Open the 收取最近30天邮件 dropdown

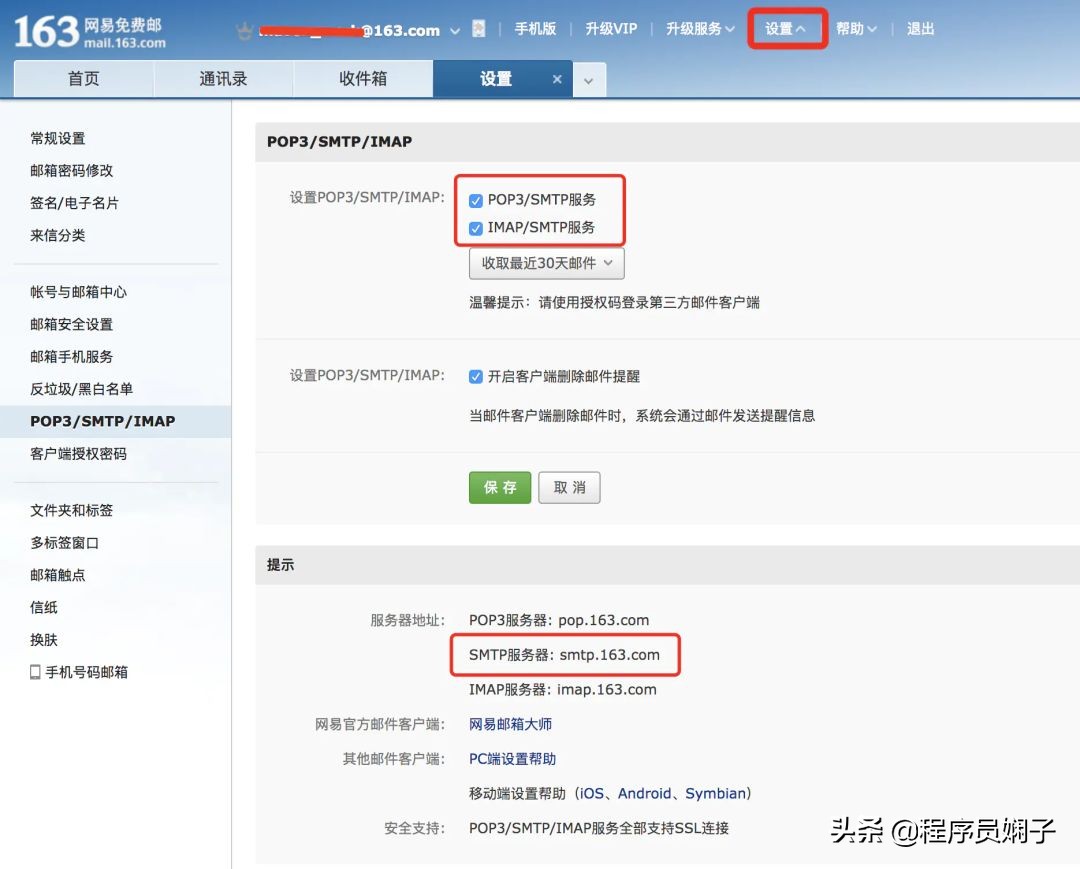pos(546,263)
